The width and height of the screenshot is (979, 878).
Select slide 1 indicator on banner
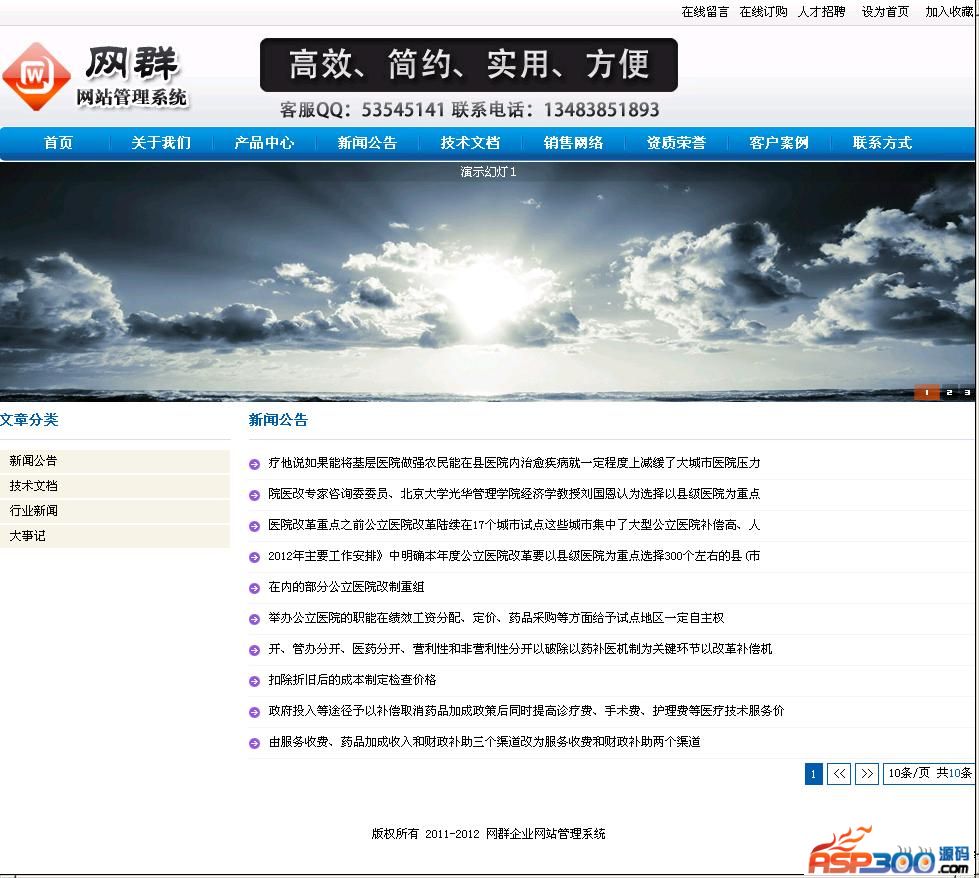(927, 392)
